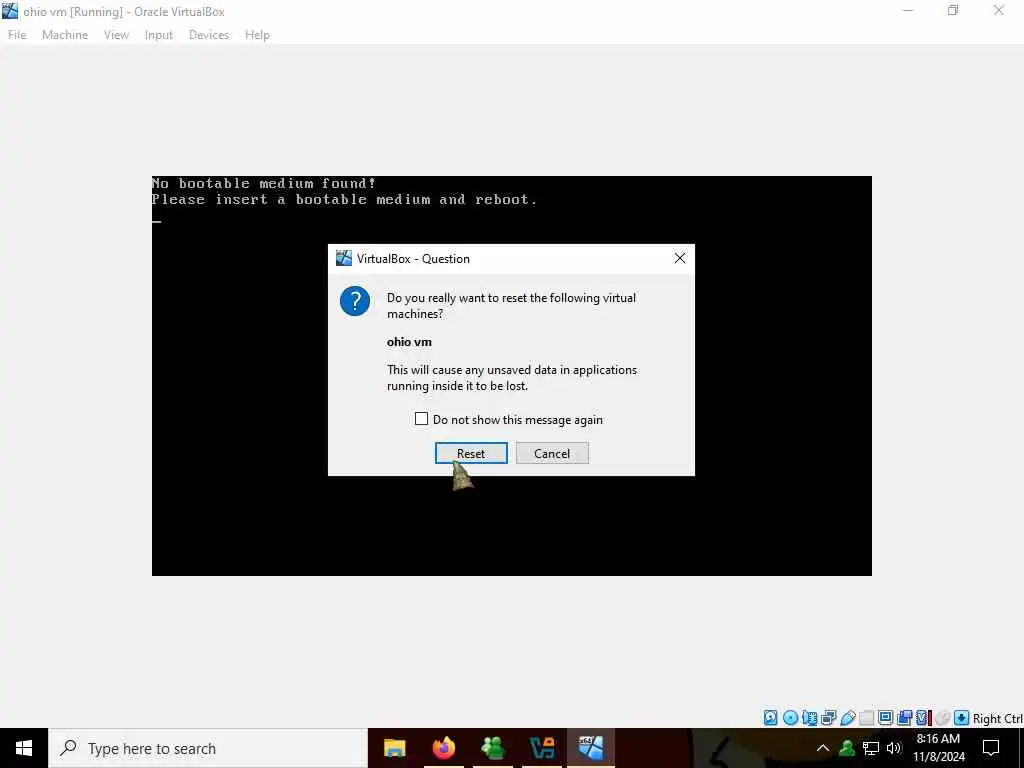Open the USB devices status icon
1024x768 pixels.
coord(848,718)
